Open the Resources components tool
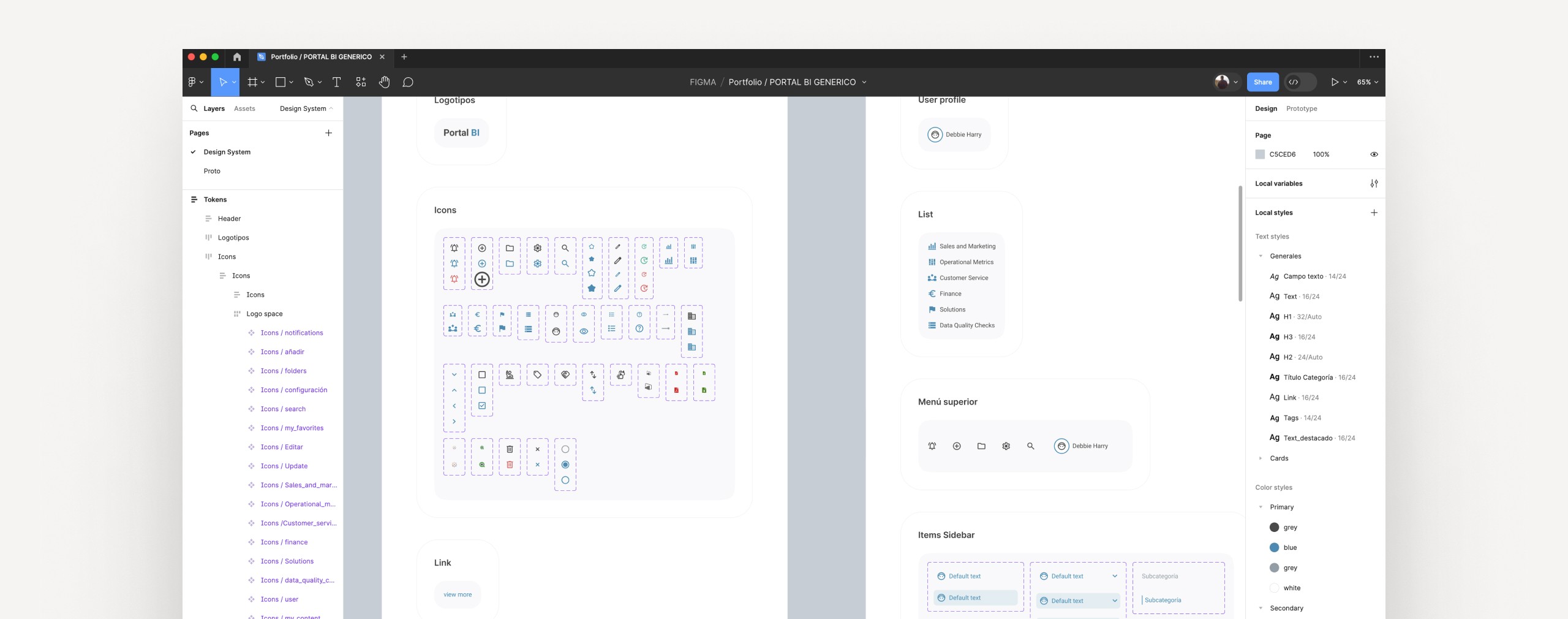 tap(361, 82)
